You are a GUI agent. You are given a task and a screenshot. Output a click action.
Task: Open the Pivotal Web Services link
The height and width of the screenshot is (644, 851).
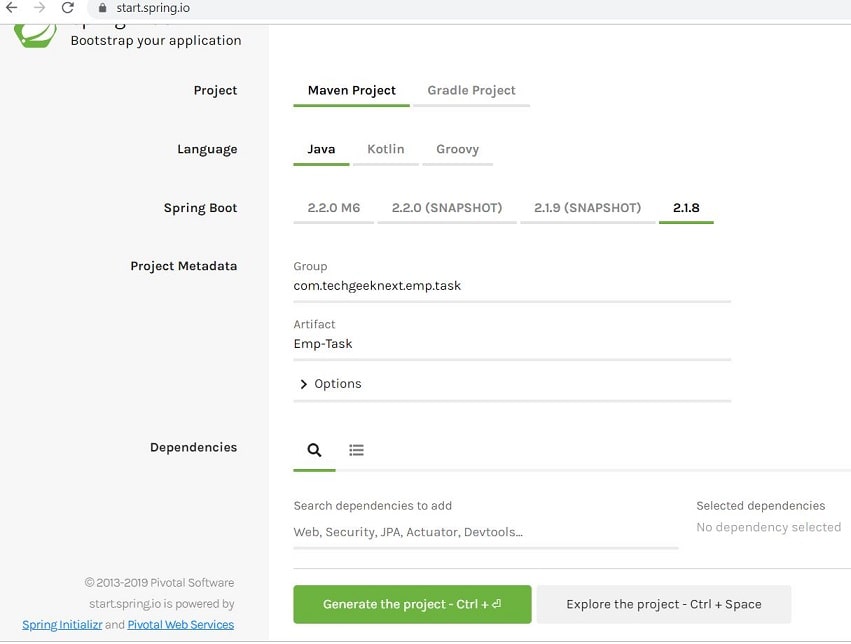pyautogui.click(x=181, y=625)
